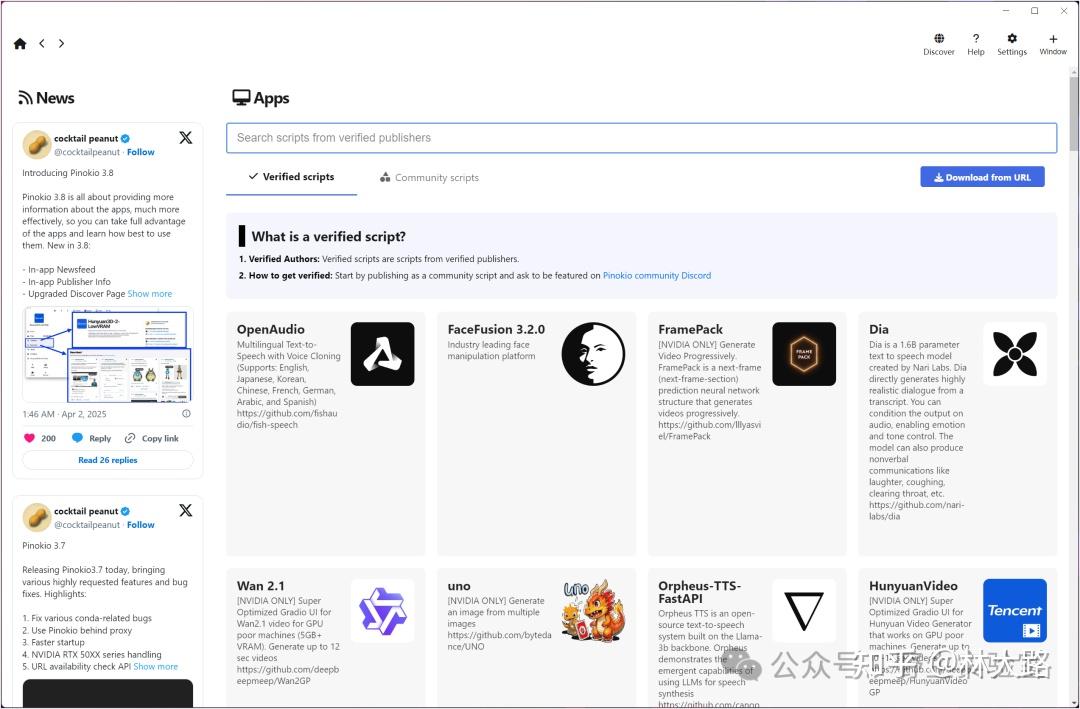
Task: Follow cocktail peanut on Pinokio 3.7 post
Action: 141,525
